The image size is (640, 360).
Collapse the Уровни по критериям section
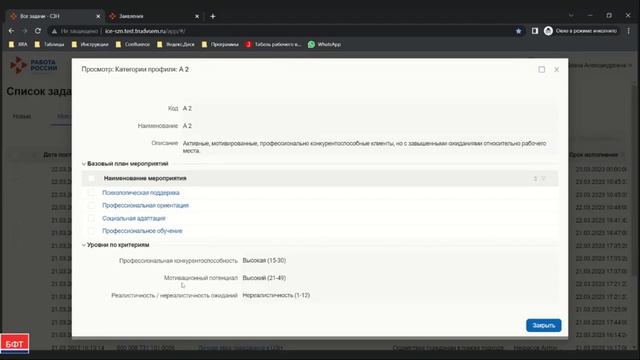pos(84,245)
